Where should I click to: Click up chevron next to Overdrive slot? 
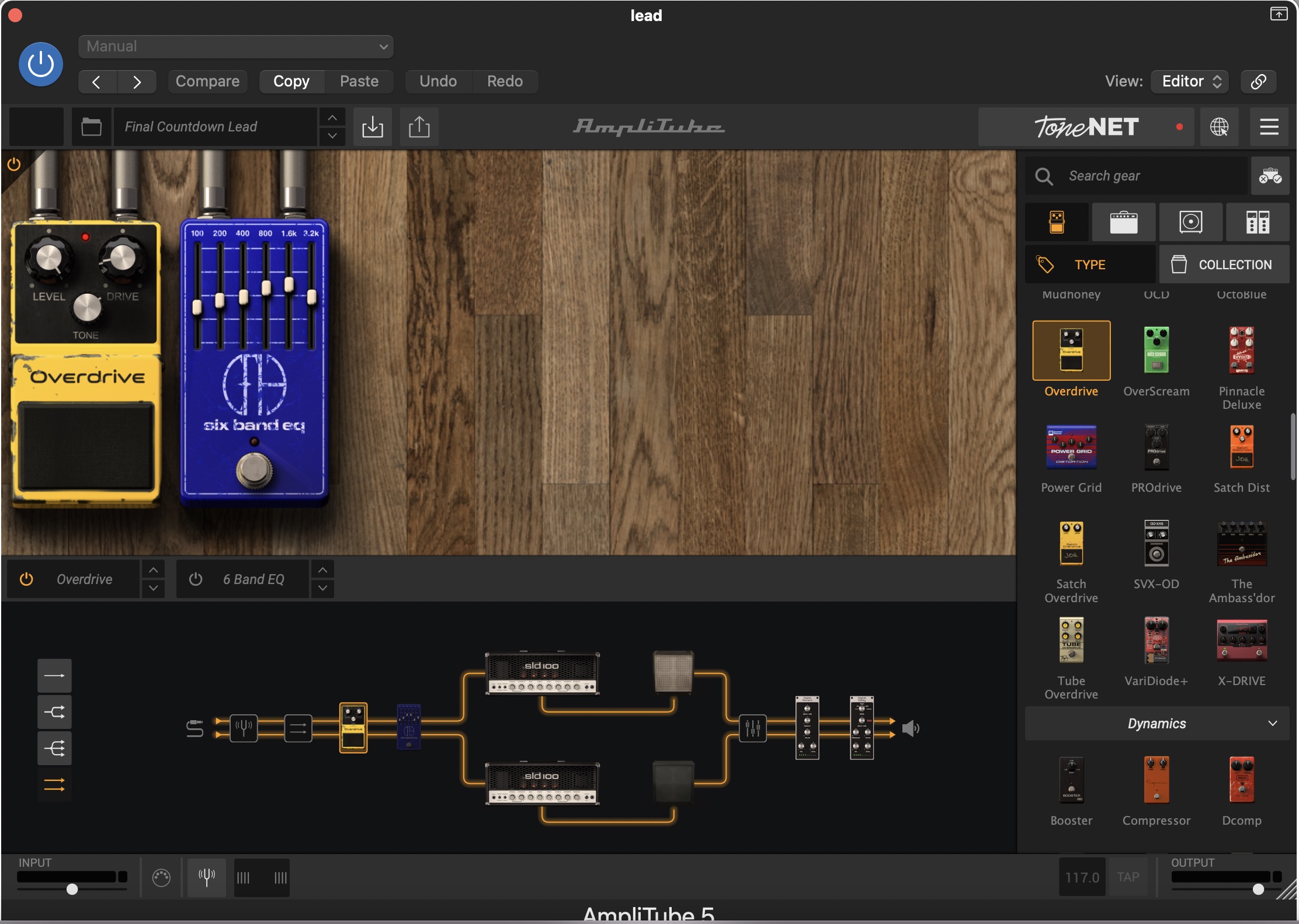pos(153,569)
